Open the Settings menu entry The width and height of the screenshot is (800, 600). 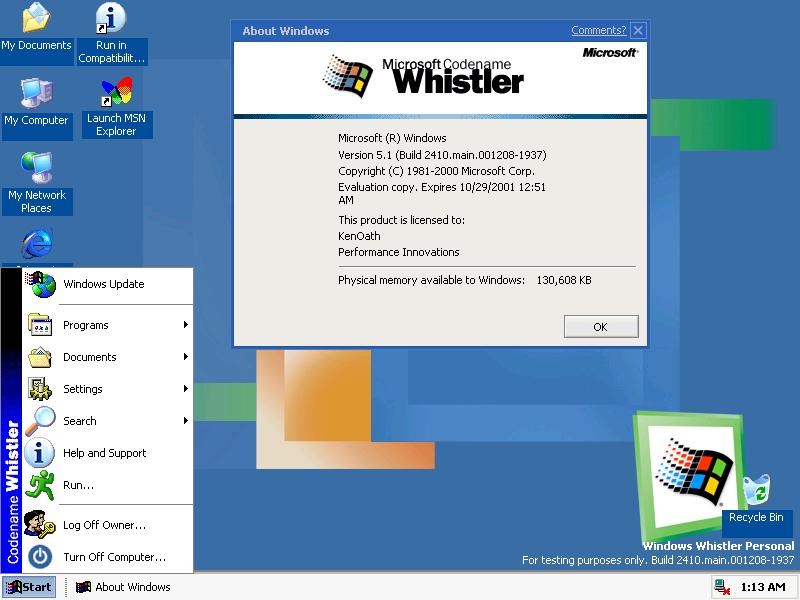tap(108, 389)
